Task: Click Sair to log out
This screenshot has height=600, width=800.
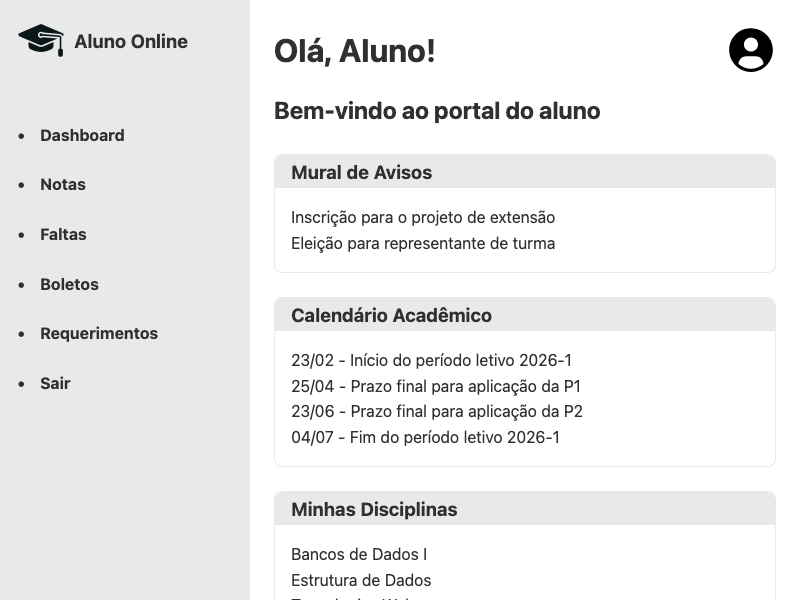Action: 55,383
